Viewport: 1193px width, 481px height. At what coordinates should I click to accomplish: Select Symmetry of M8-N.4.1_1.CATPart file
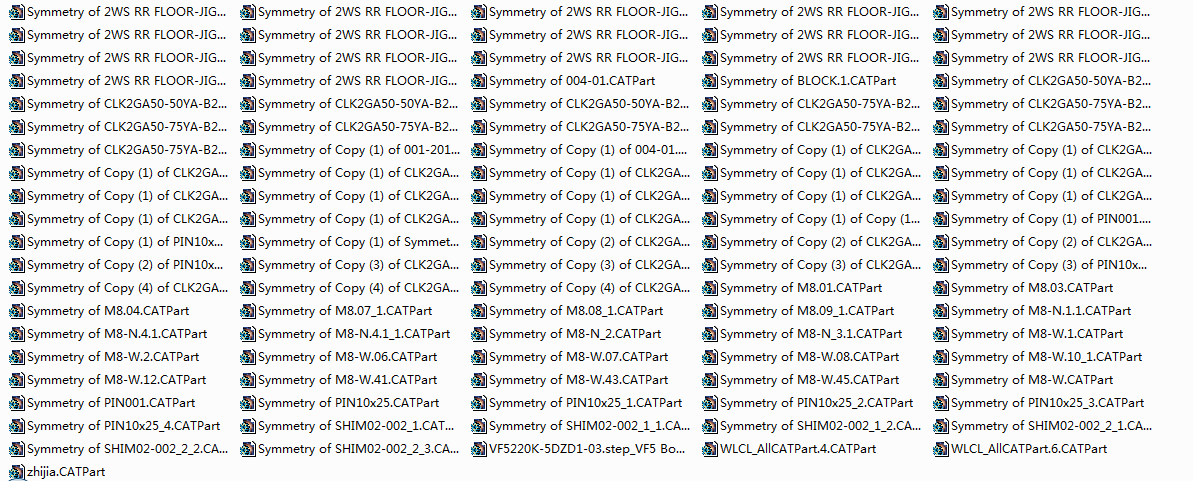[345, 334]
